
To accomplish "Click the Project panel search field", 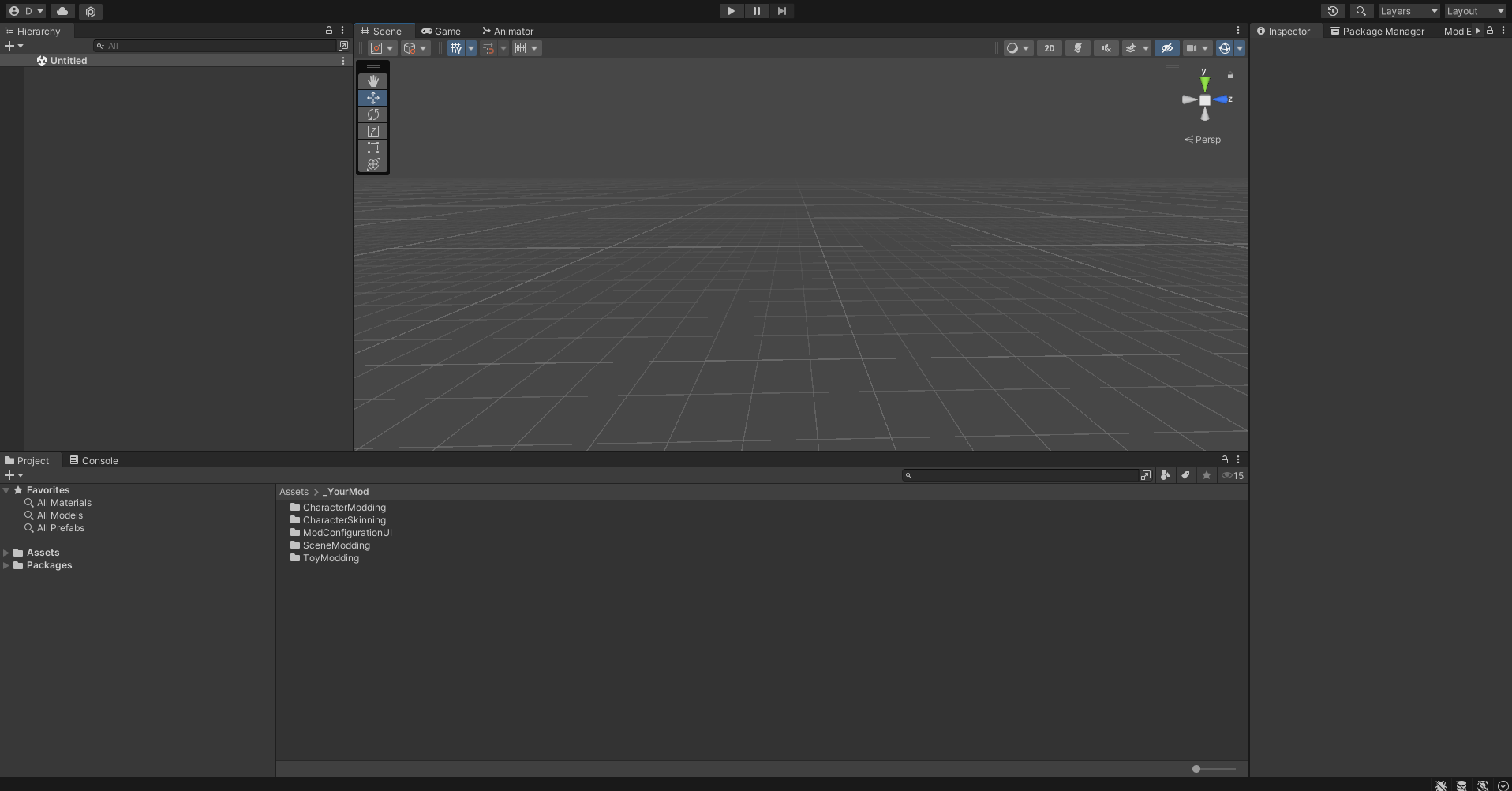I will click(1023, 475).
